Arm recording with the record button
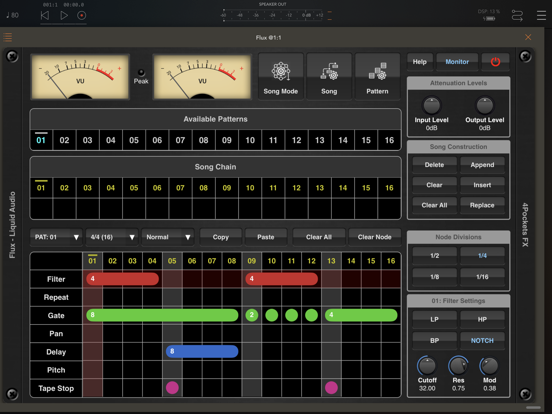Viewport: 552px width, 414px height. coord(82,15)
